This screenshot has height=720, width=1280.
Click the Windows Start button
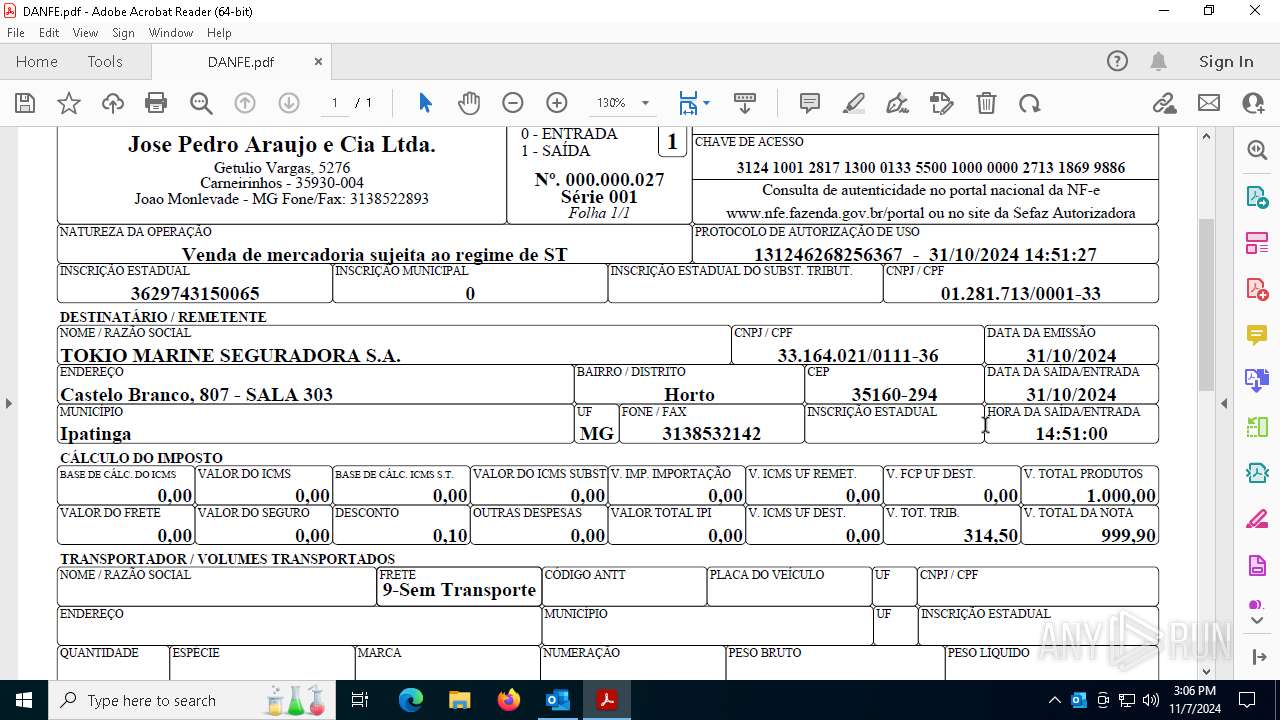(x=24, y=700)
